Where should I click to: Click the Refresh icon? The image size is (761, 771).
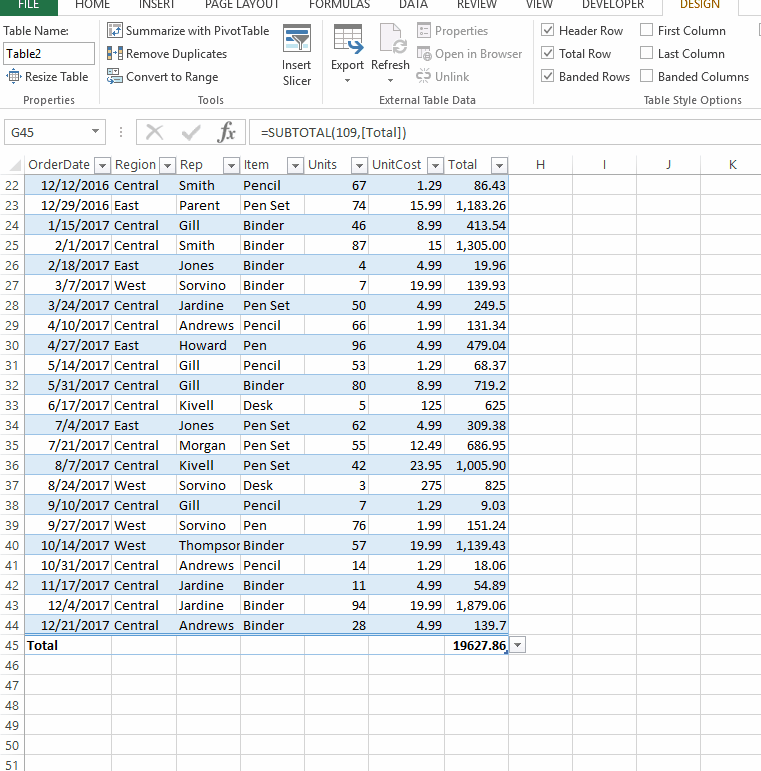[x=392, y=39]
